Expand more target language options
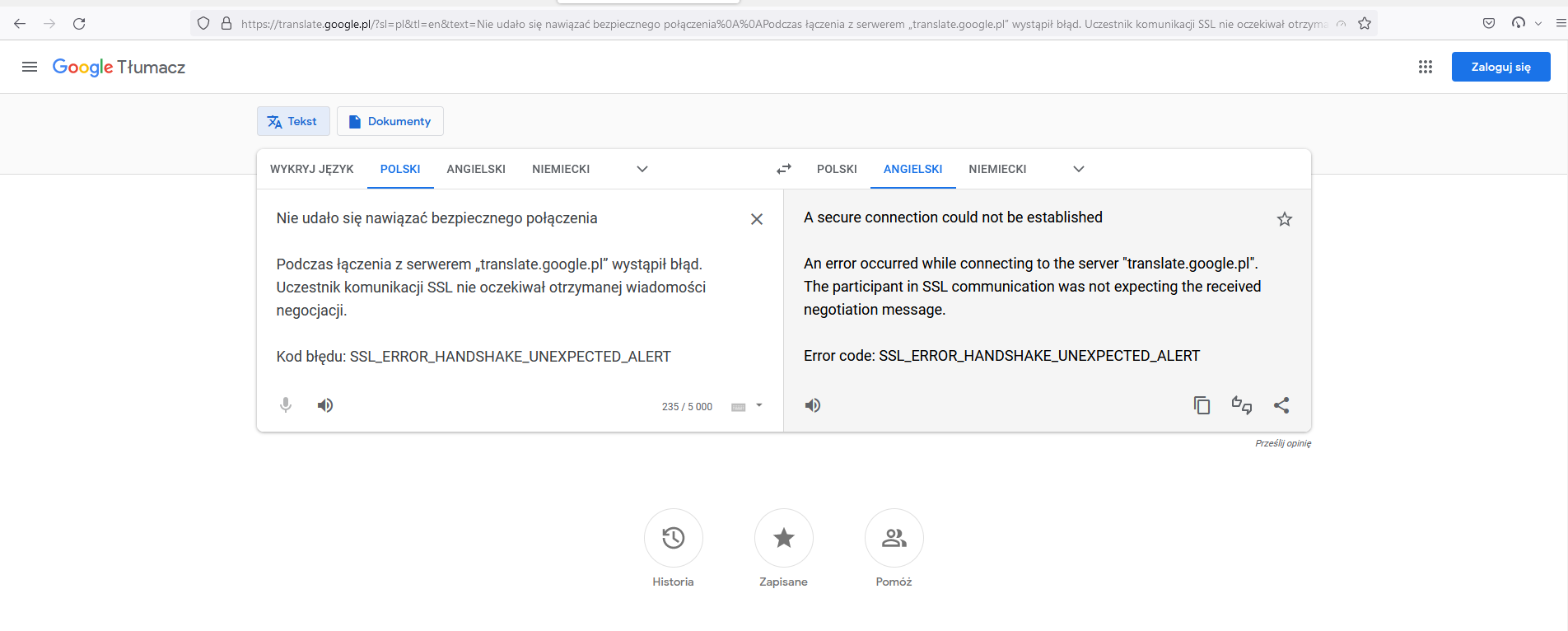 click(x=1078, y=168)
